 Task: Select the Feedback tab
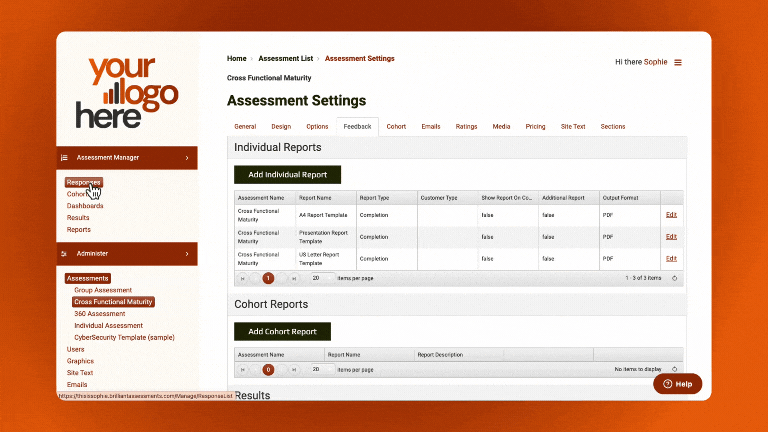coord(357,126)
